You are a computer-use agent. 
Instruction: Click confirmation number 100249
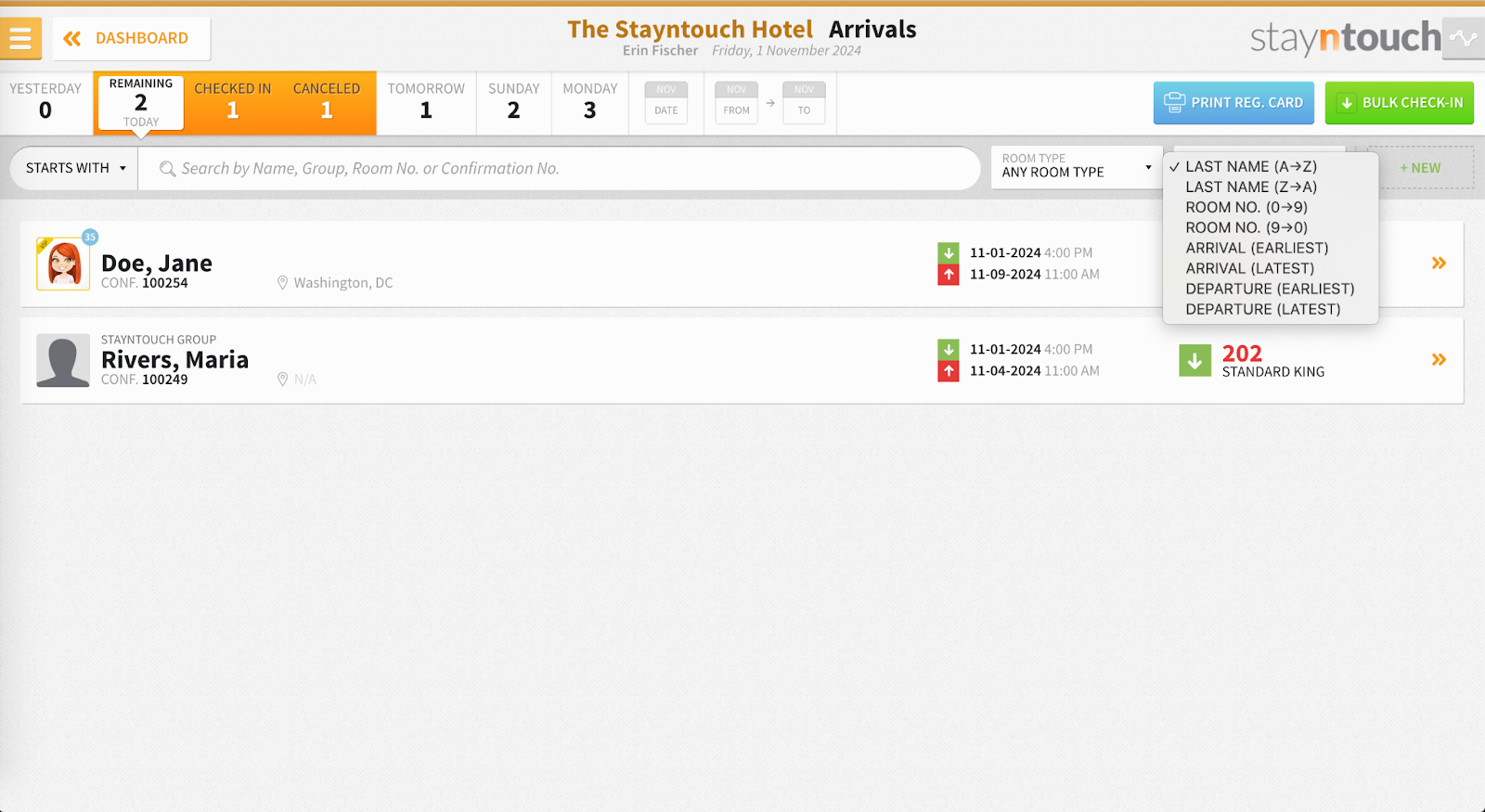[165, 380]
